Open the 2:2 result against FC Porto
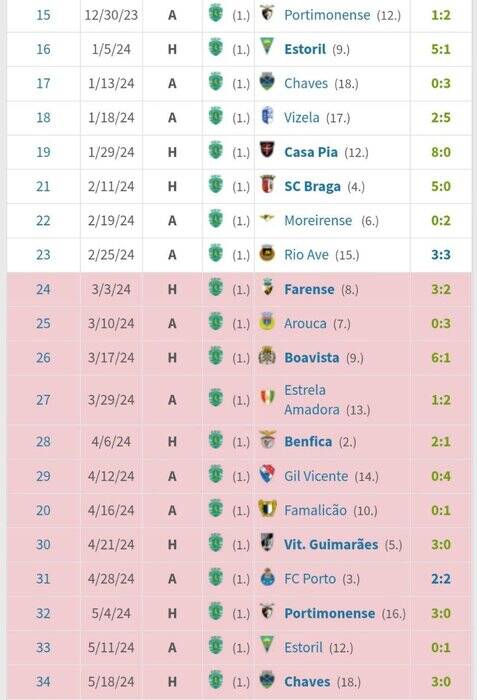Image resolution: width=477 pixels, height=700 pixels. [x=441, y=579]
